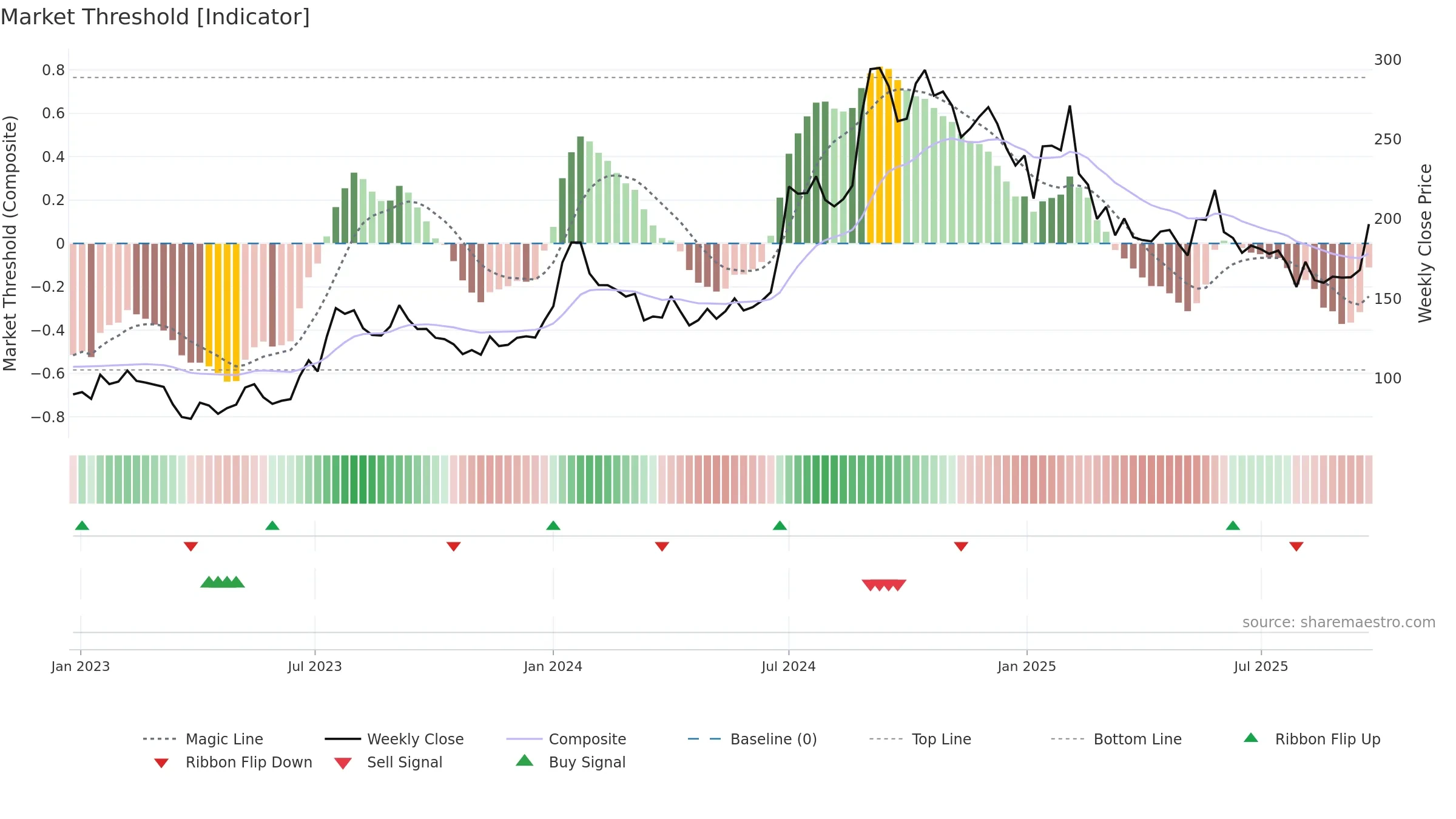Click the ribbon flip up marker just before Jul 2025
The image size is (1456, 819).
[1233, 525]
